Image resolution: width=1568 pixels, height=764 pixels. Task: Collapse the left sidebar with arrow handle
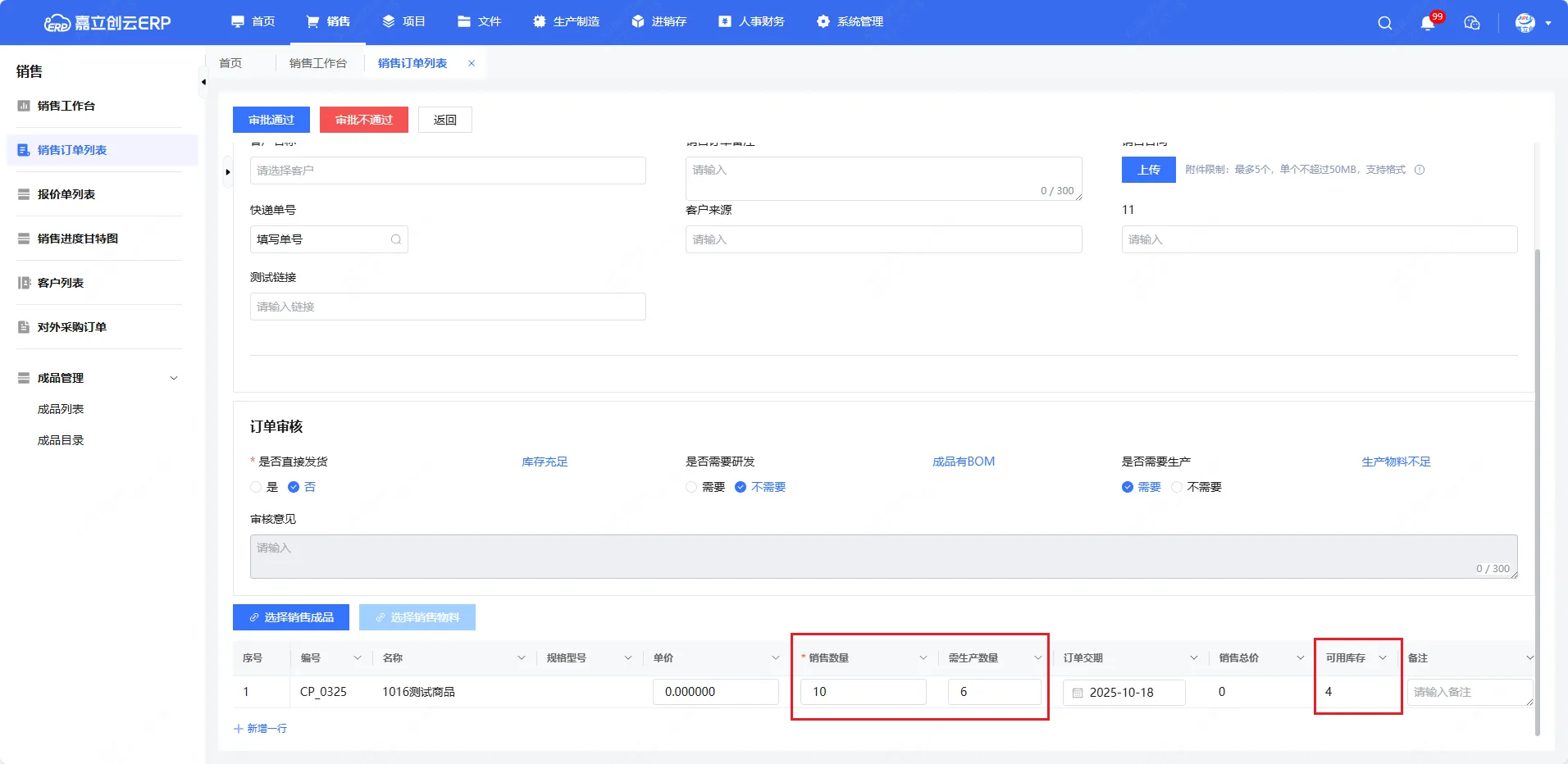point(203,82)
